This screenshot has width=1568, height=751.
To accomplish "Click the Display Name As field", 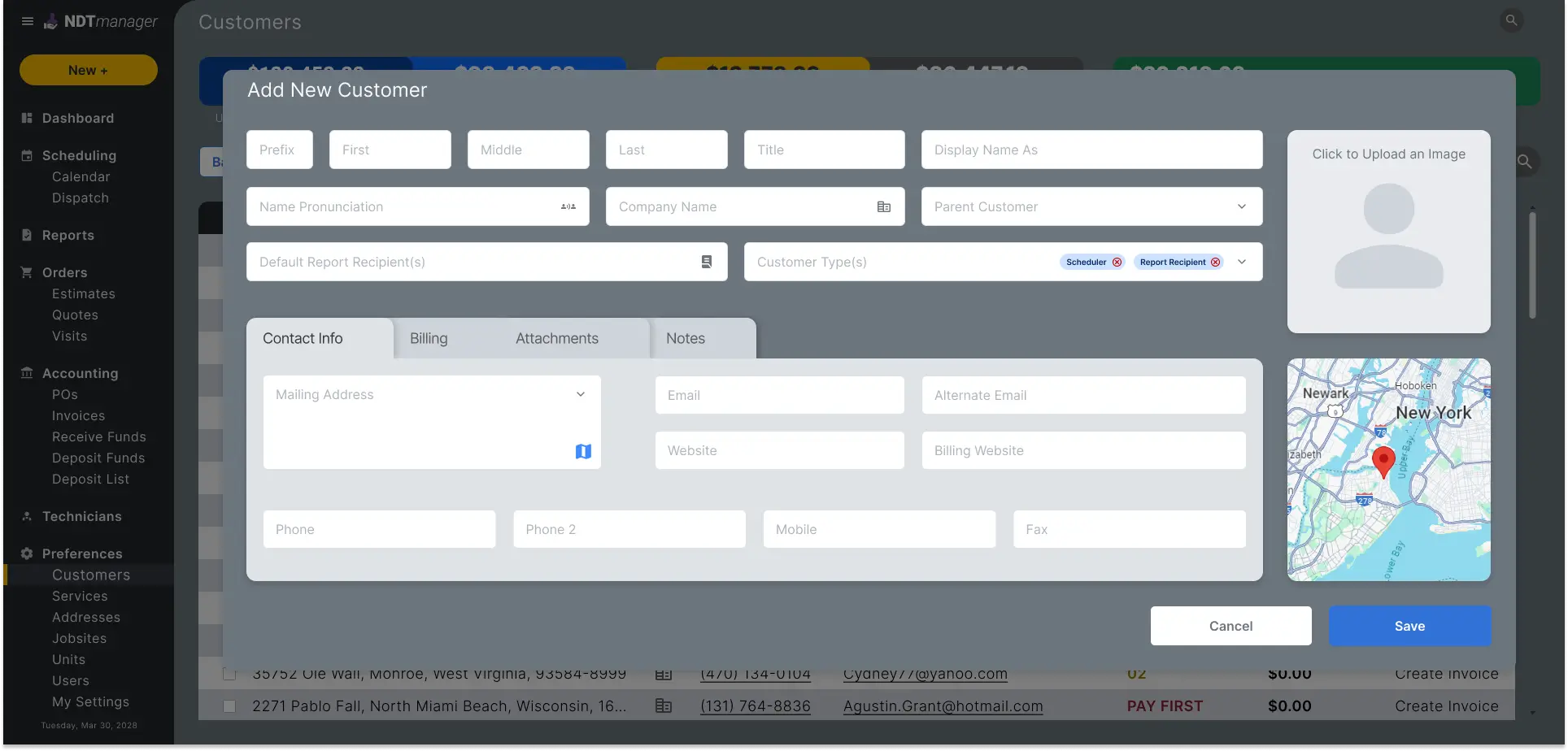I will pyautogui.click(x=1092, y=150).
